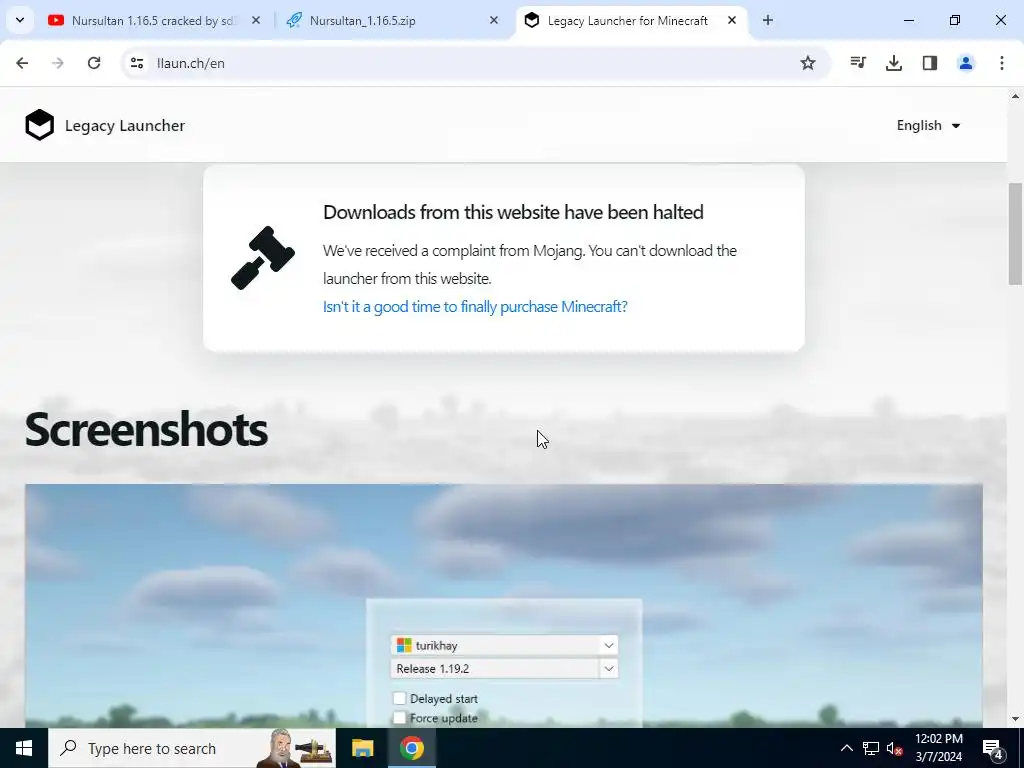Click the taskbar search box

coord(192,748)
